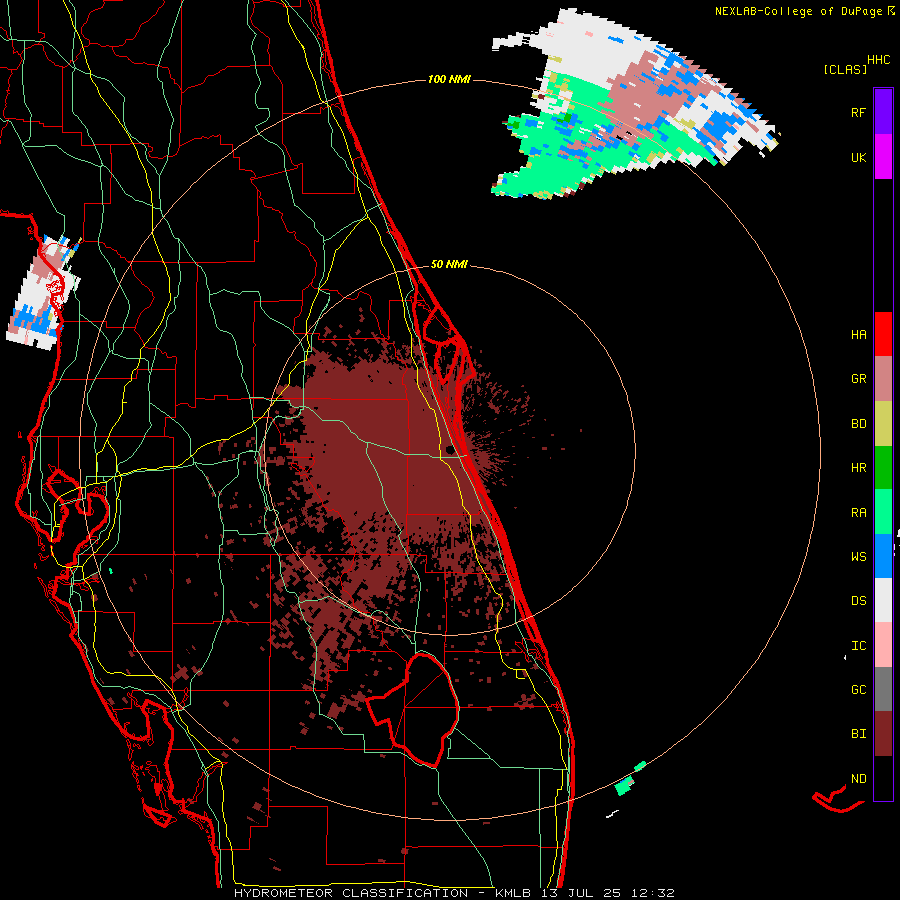Click the UK magenta legend swatch
The image size is (900, 900).
coord(883,157)
